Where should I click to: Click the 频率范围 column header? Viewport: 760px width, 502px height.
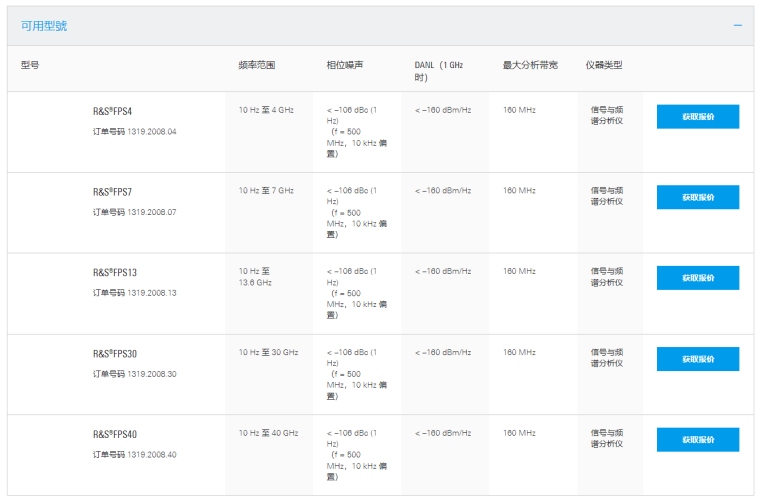coord(256,65)
